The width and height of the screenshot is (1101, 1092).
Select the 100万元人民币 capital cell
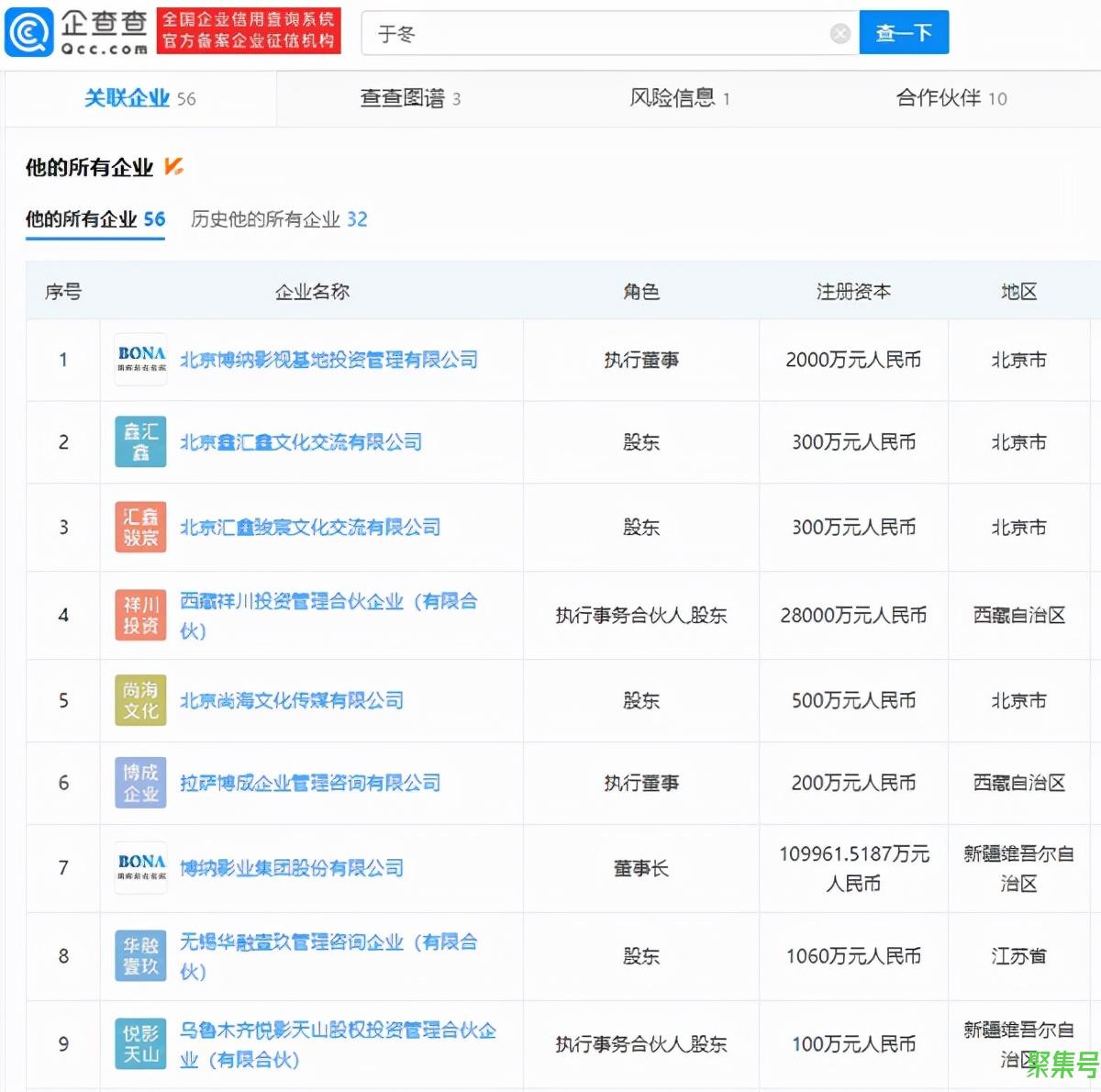[x=853, y=1044]
